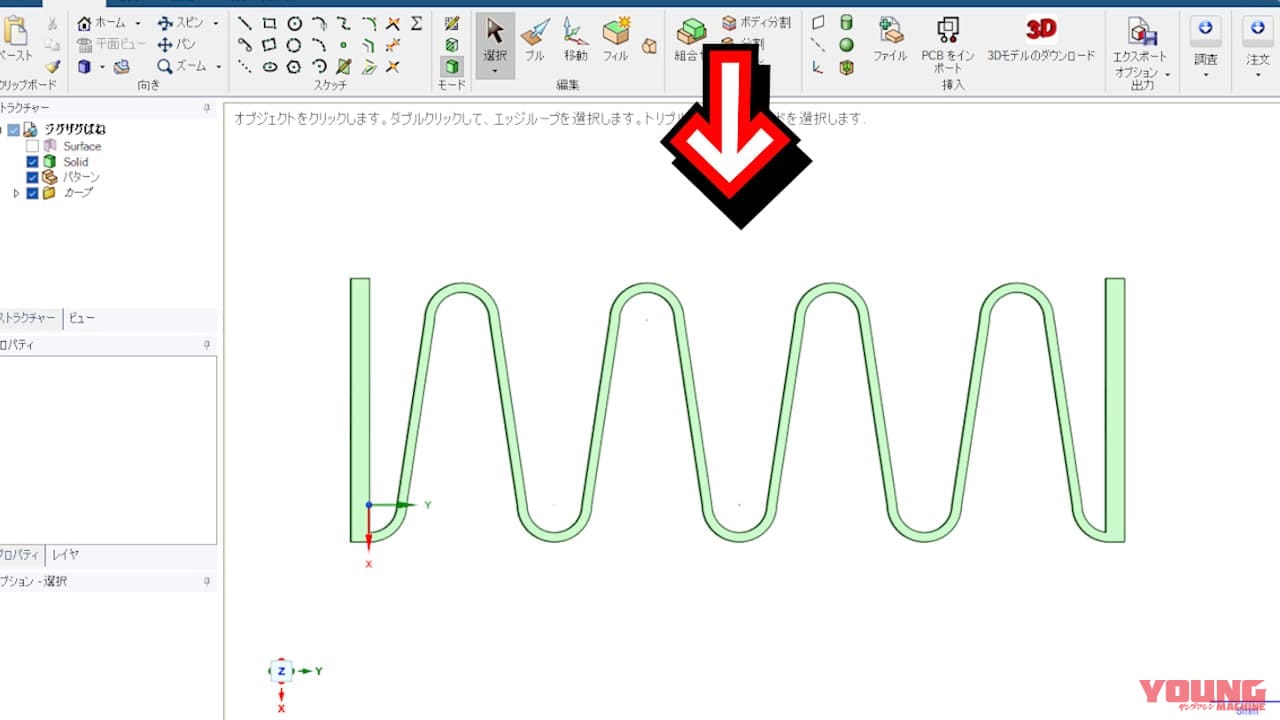The width and height of the screenshot is (1280, 720).
Task: Click the ボディ分割 button
Action: click(756, 22)
